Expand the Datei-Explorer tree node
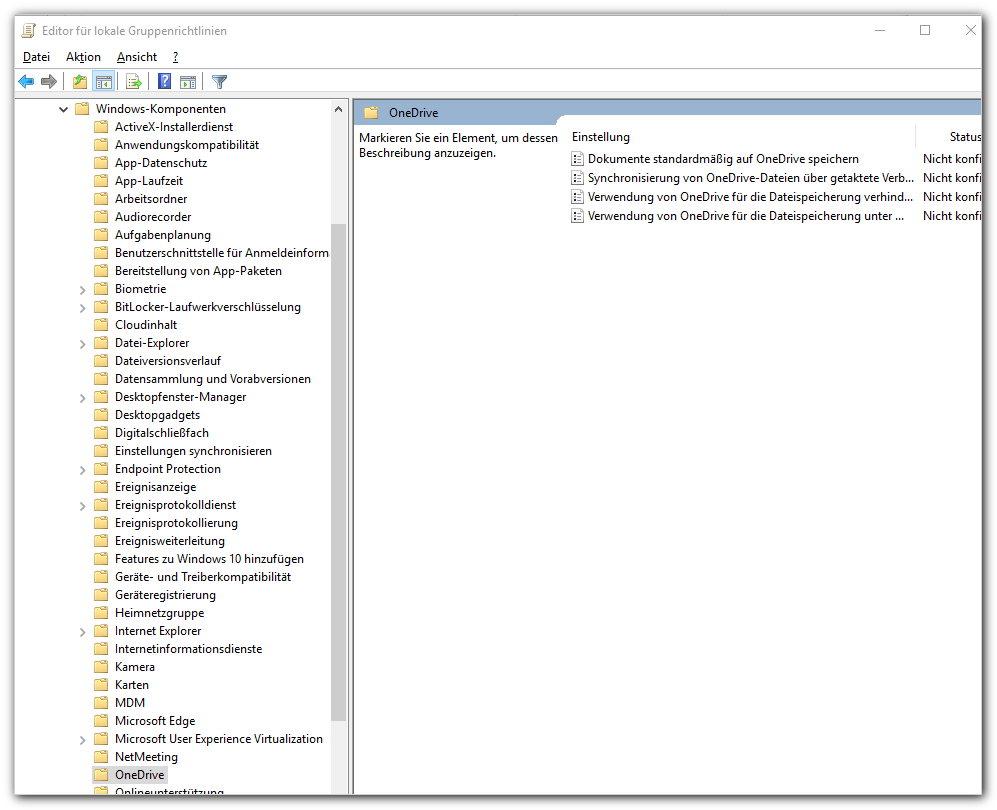The width and height of the screenshot is (997, 810). pyautogui.click(x=82, y=344)
